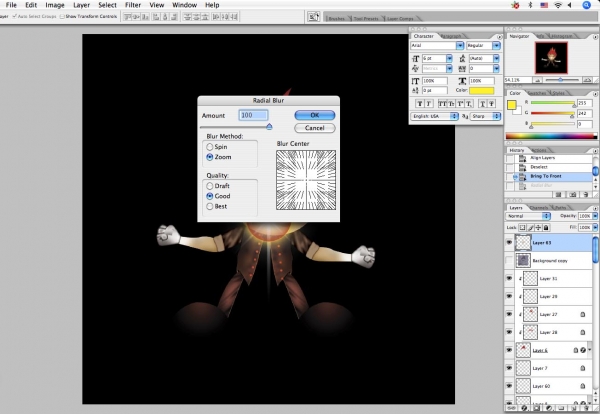
Task: Choose Good quality
Action: (x=218, y=196)
